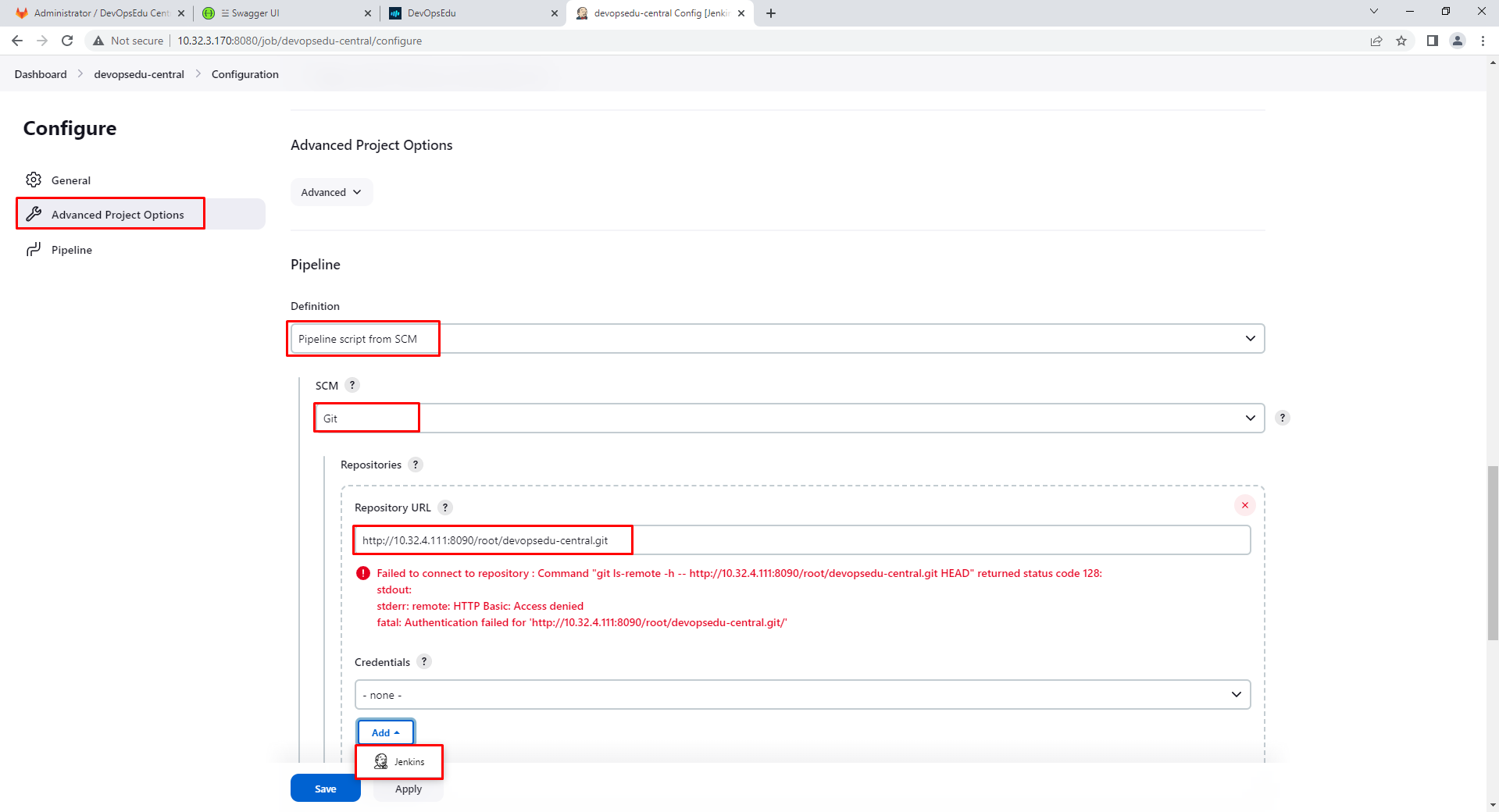Click the Add credentials dropdown button
The height and width of the screenshot is (812, 1499).
pyautogui.click(x=386, y=732)
